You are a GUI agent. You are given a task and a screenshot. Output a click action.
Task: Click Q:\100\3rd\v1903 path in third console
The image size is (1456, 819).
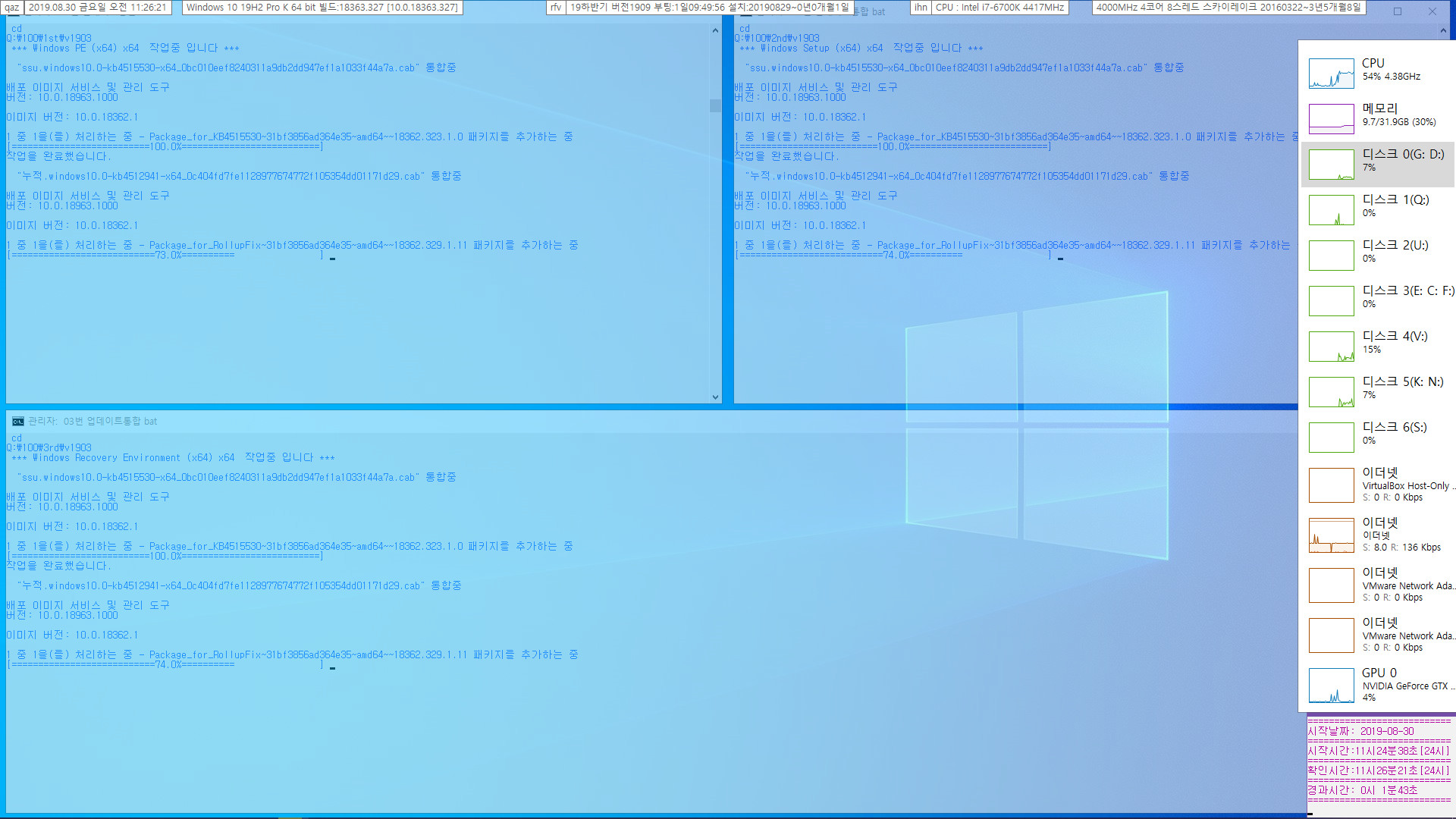click(49, 447)
